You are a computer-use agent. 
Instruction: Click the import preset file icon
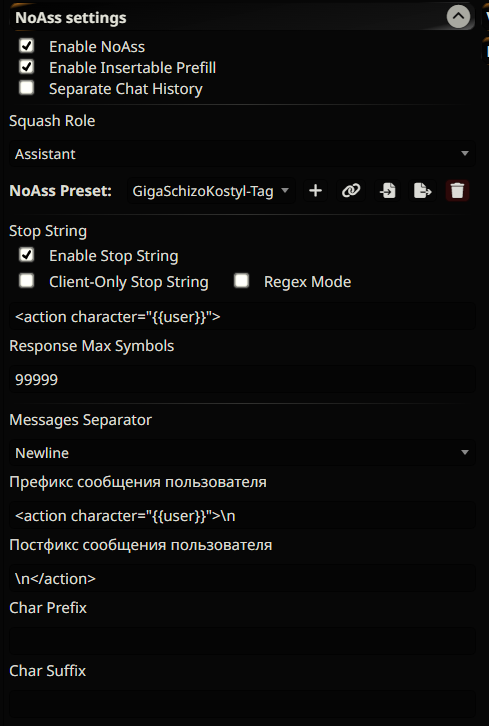tap(388, 191)
